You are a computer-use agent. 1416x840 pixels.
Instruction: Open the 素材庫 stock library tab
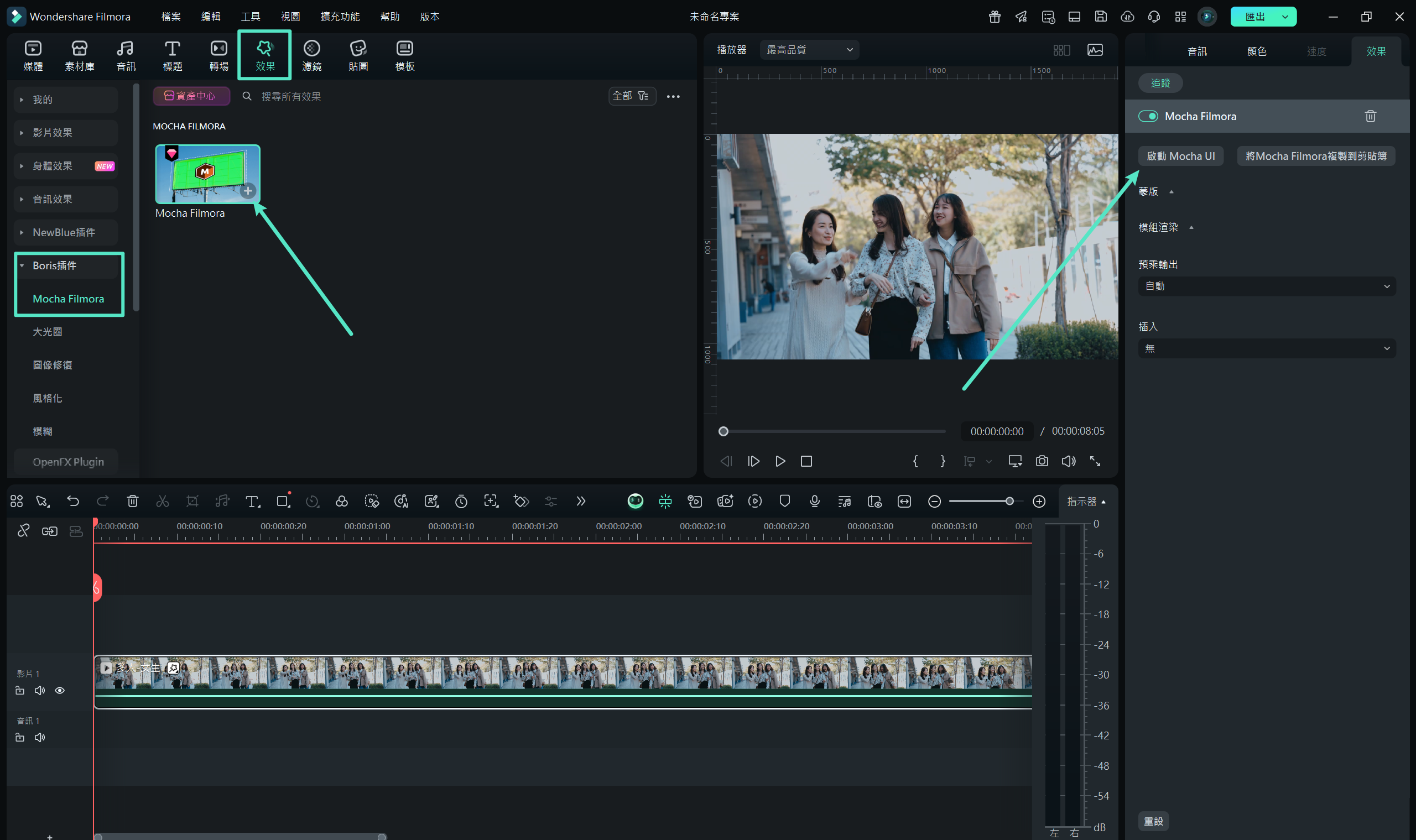pyautogui.click(x=79, y=55)
